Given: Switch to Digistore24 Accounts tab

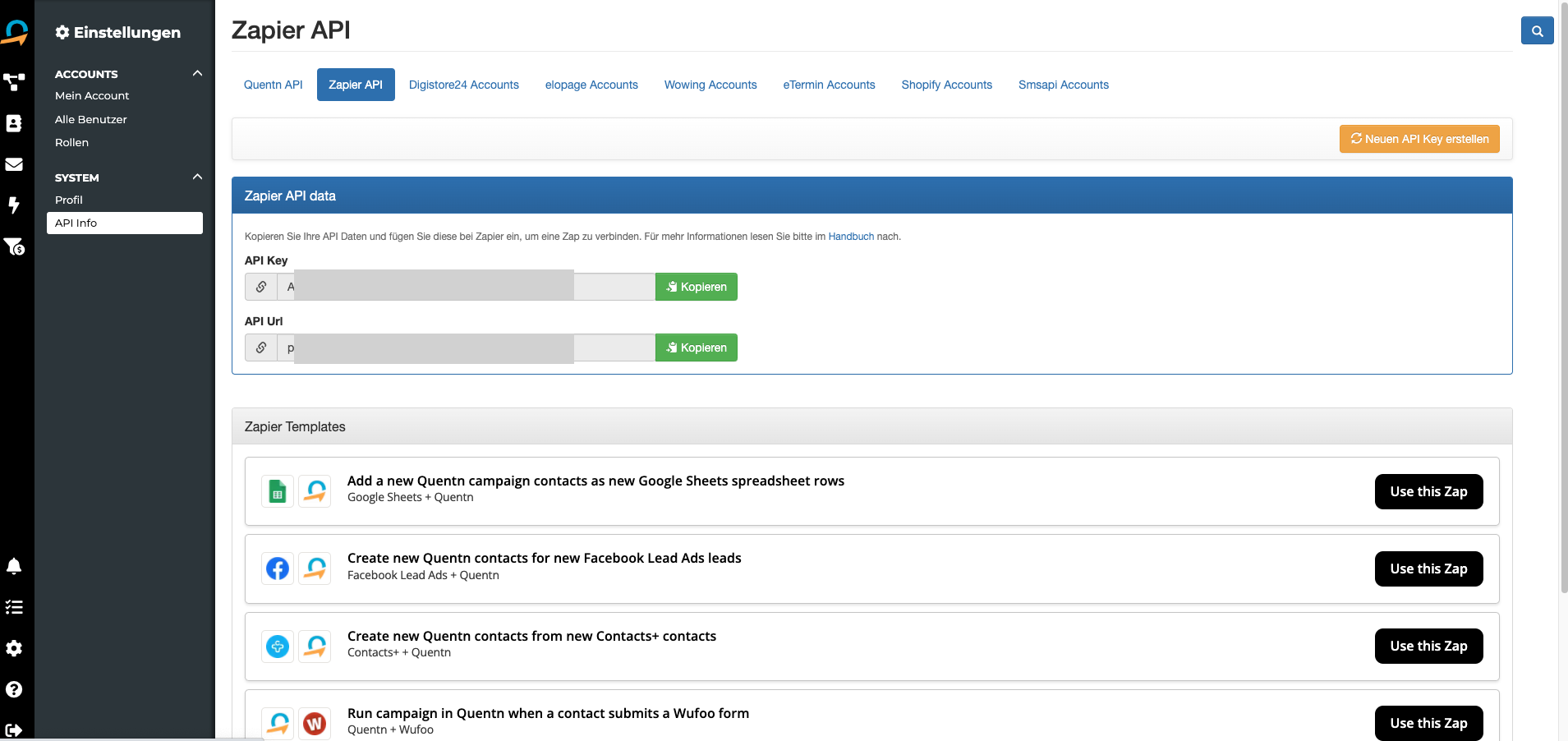Looking at the screenshot, I should tap(463, 85).
